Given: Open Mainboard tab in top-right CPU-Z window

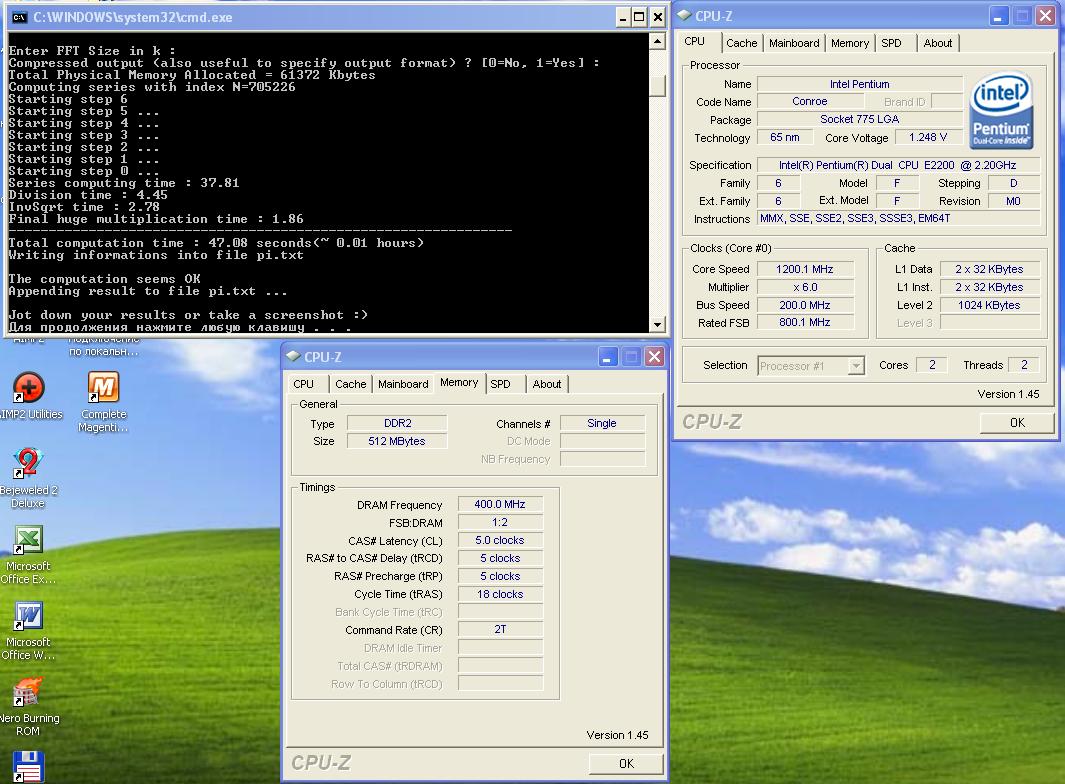Looking at the screenshot, I should 794,43.
